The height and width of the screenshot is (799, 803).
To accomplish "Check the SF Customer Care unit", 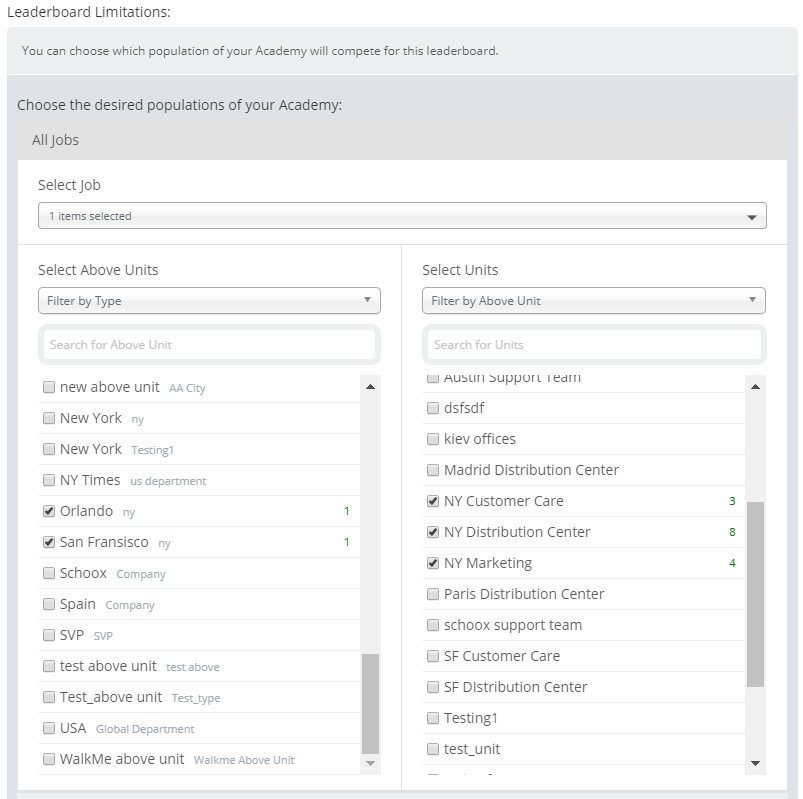I will click(433, 656).
